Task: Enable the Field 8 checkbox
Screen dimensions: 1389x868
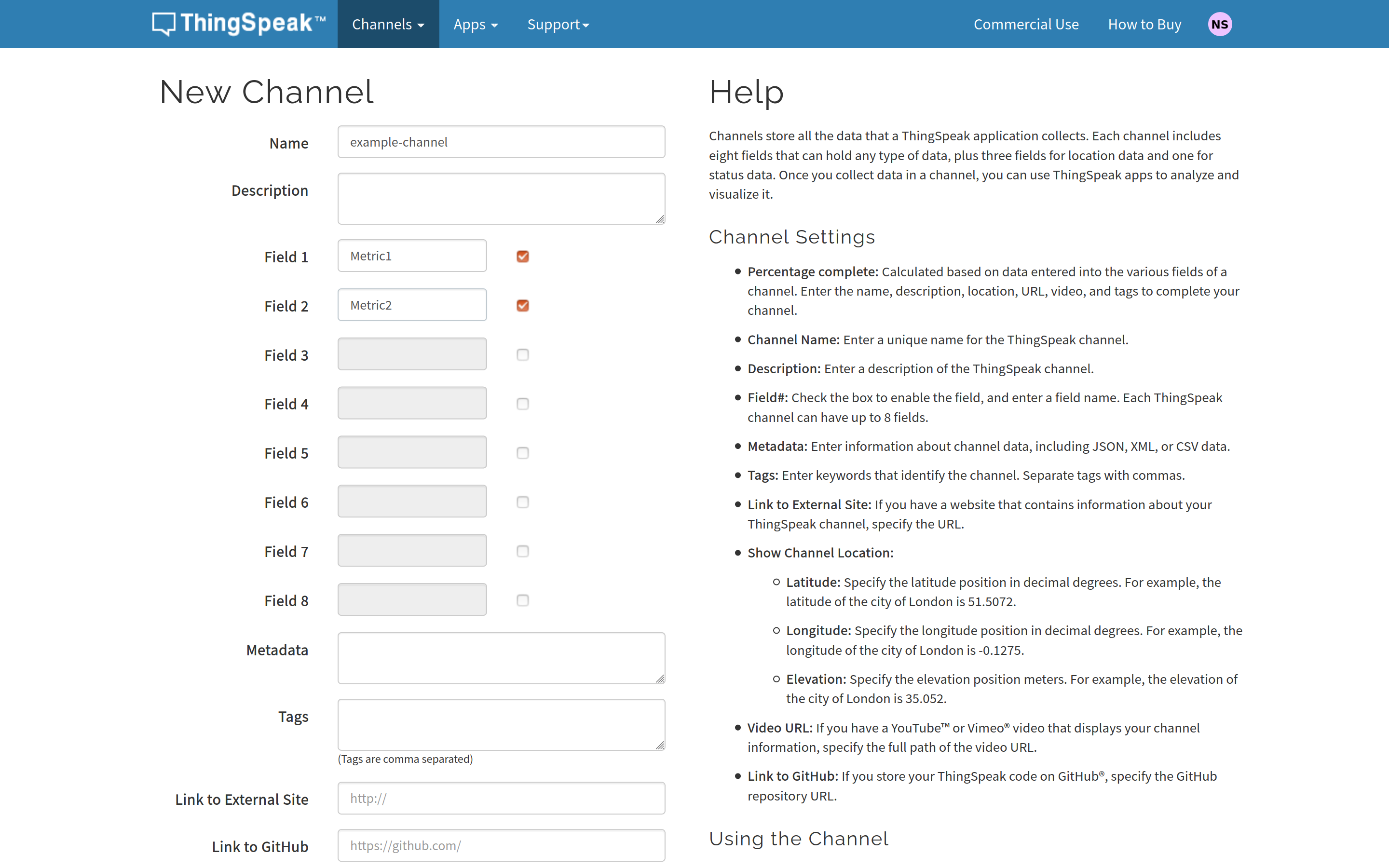Action: click(522, 600)
